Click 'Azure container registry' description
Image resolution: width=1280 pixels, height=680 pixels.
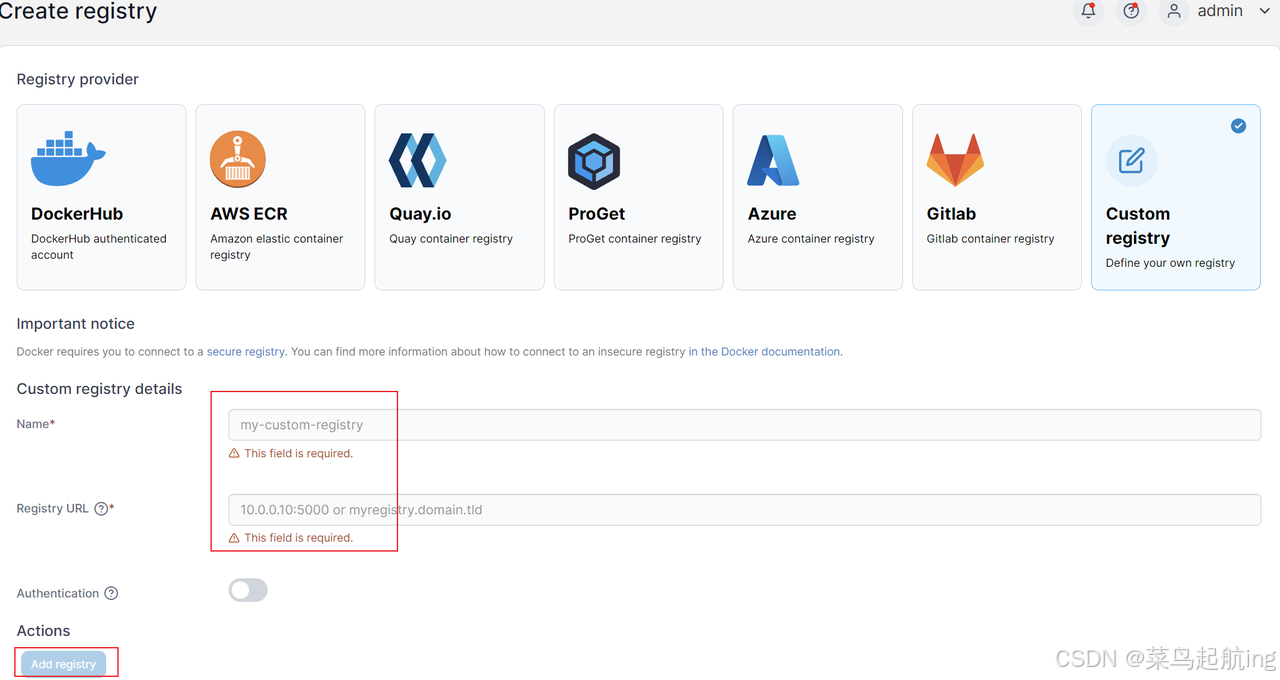[811, 239]
